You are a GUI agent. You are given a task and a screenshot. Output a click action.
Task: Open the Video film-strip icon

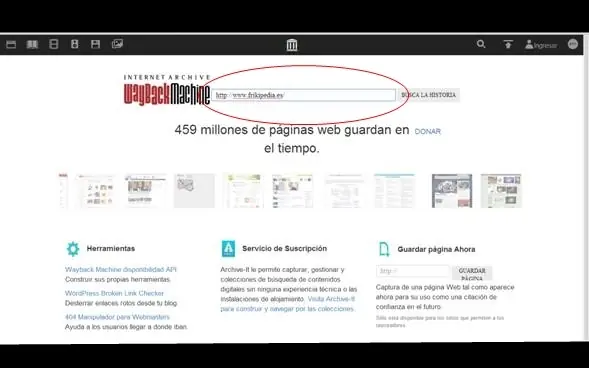tap(54, 44)
